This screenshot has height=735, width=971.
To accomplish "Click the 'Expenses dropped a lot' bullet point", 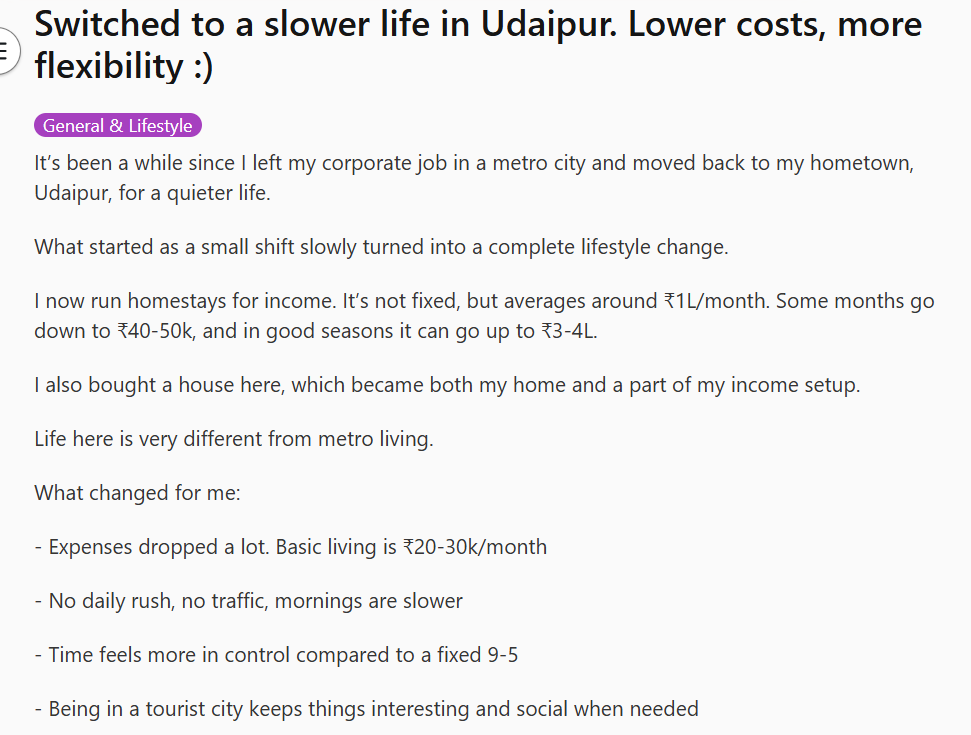I will [290, 547].
